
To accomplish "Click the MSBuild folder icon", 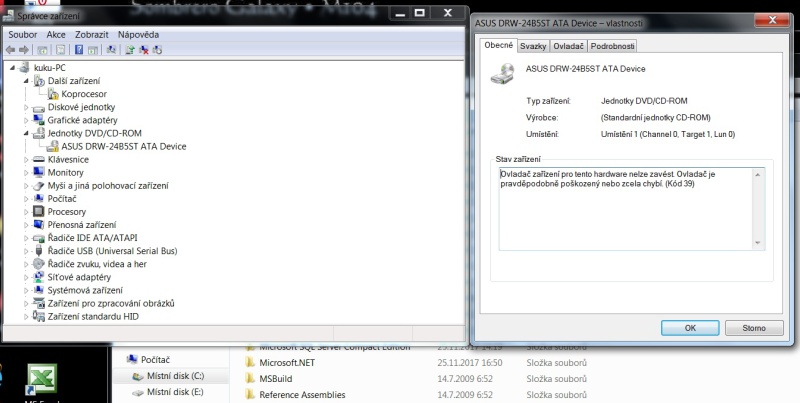I will click(250, 379).
